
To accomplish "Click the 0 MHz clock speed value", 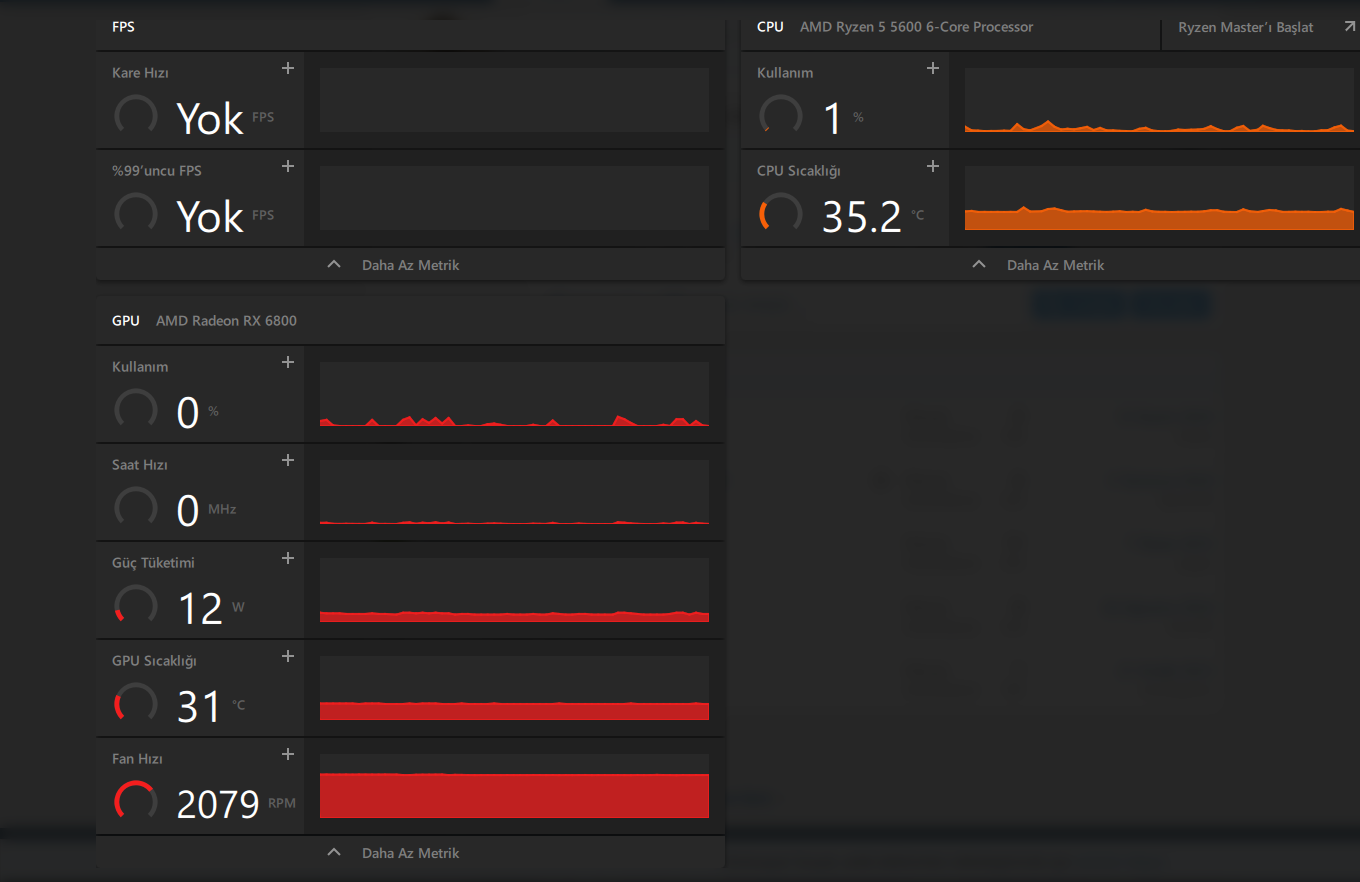I will [x=188, y=510].
